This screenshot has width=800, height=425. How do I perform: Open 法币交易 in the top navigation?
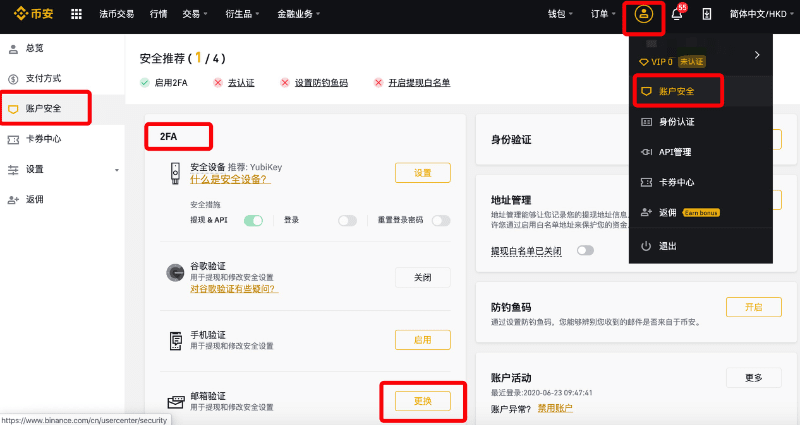[116, 14]
